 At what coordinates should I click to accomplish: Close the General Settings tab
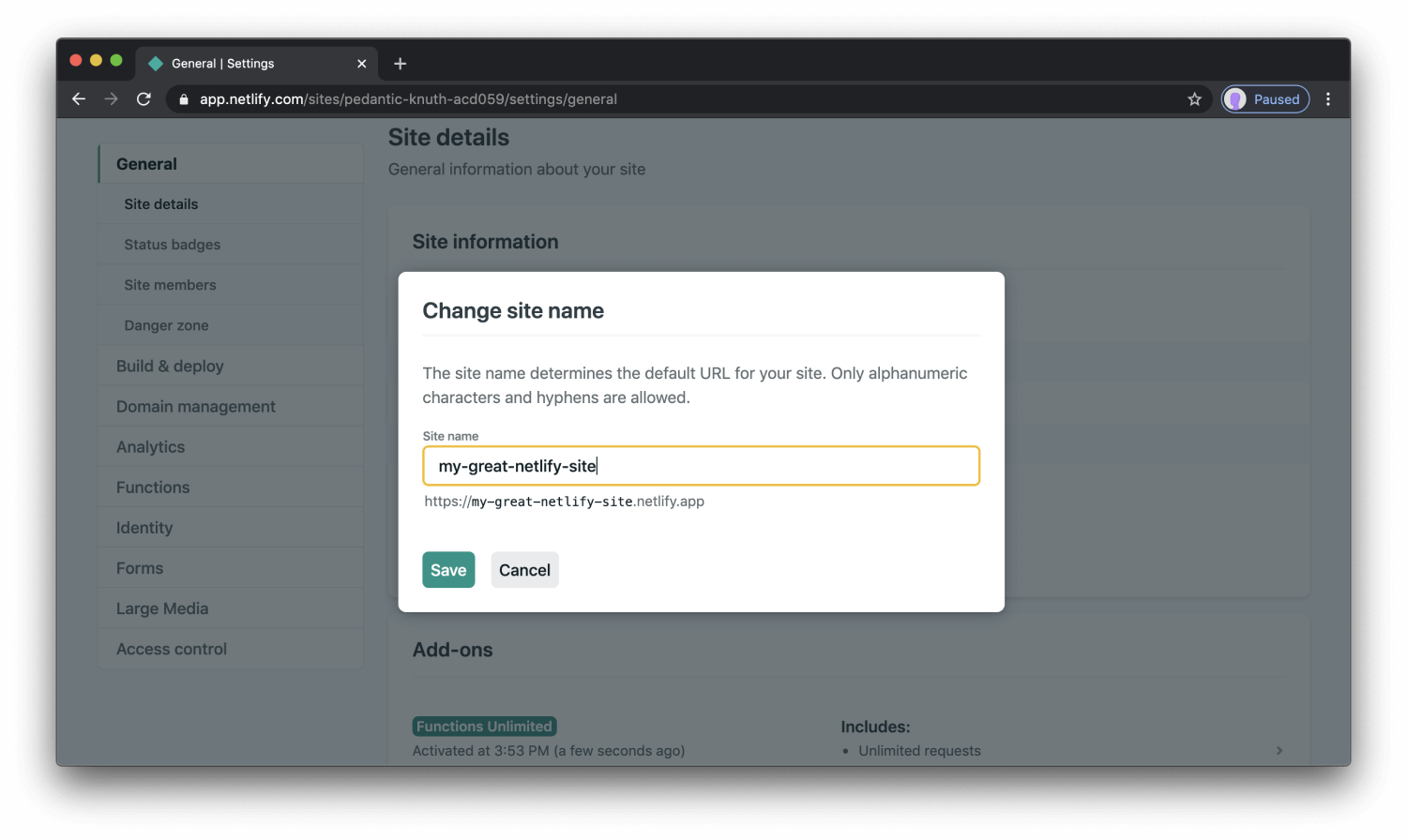362,64
